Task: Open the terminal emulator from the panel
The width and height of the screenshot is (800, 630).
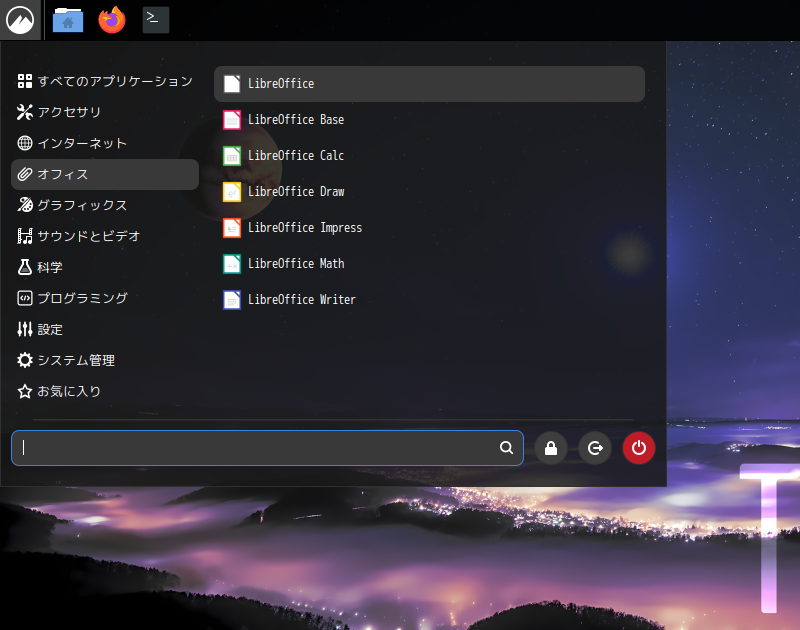Action: tap(156, 19)
